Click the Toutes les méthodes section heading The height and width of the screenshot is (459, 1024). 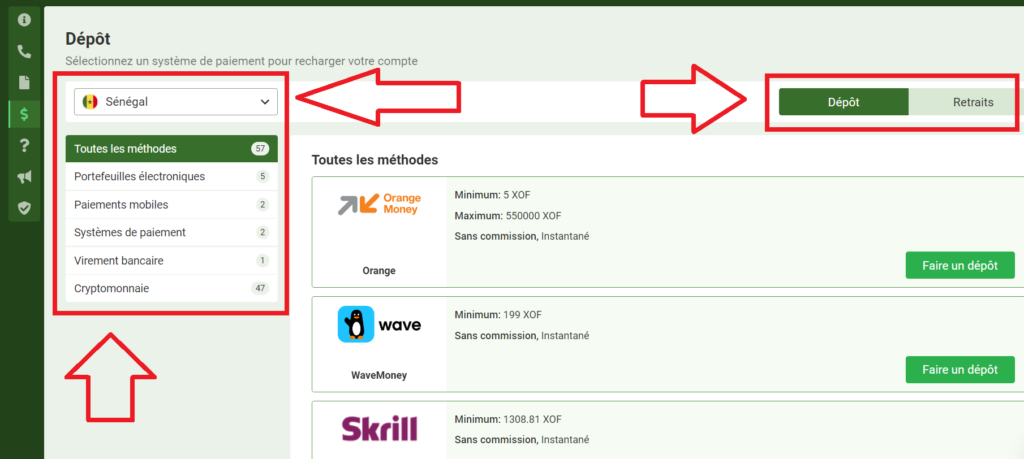[x=375, y=159]
